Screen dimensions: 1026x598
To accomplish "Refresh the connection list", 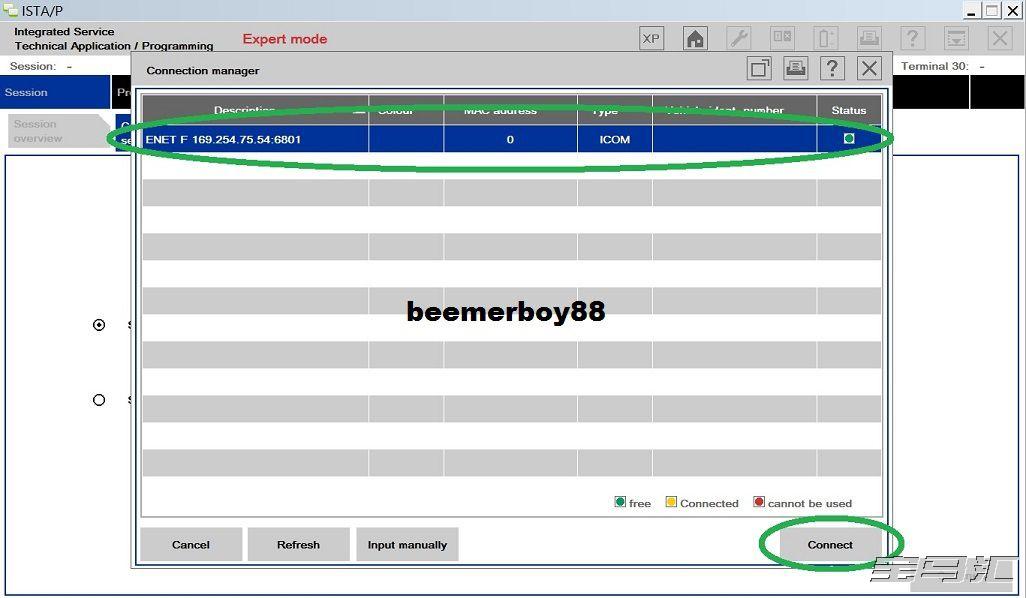I will (298, 544).
